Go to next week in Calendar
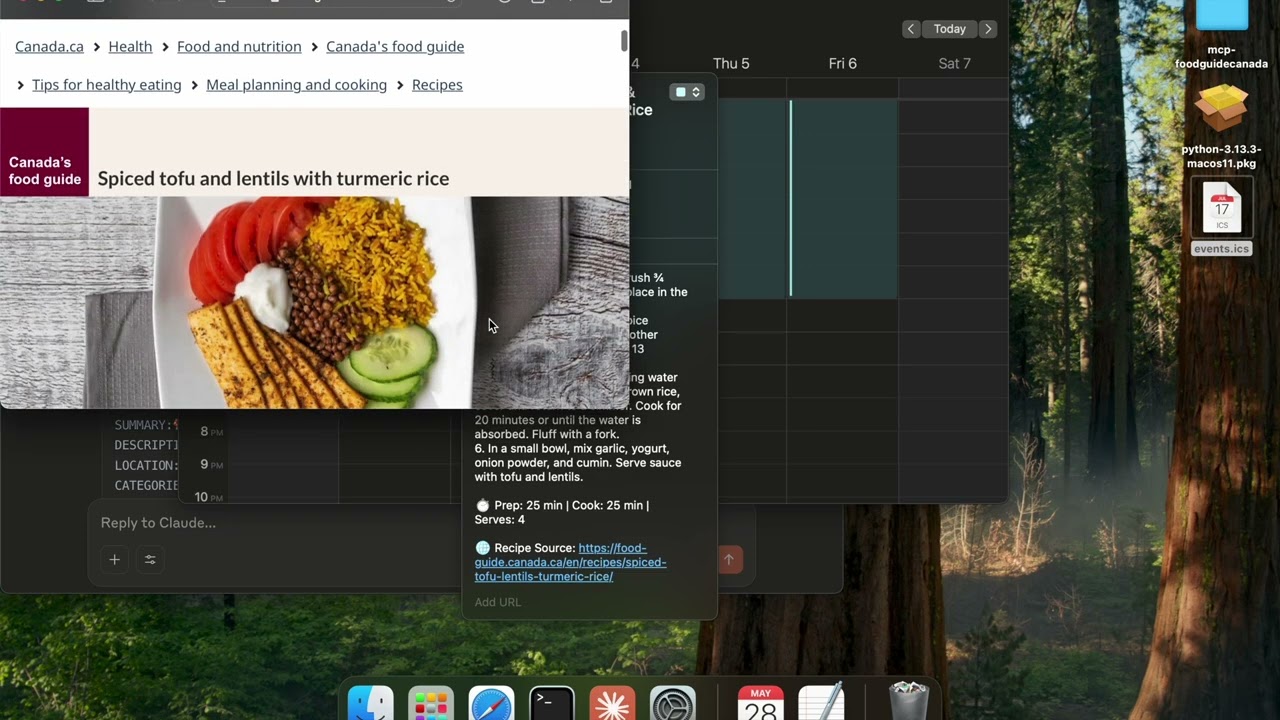Screen dimensions: 1280x720 click(x=988, y=29)
